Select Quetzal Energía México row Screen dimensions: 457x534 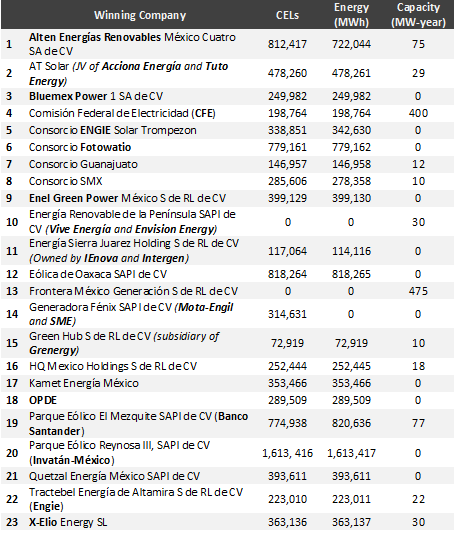tap(227, 476)
